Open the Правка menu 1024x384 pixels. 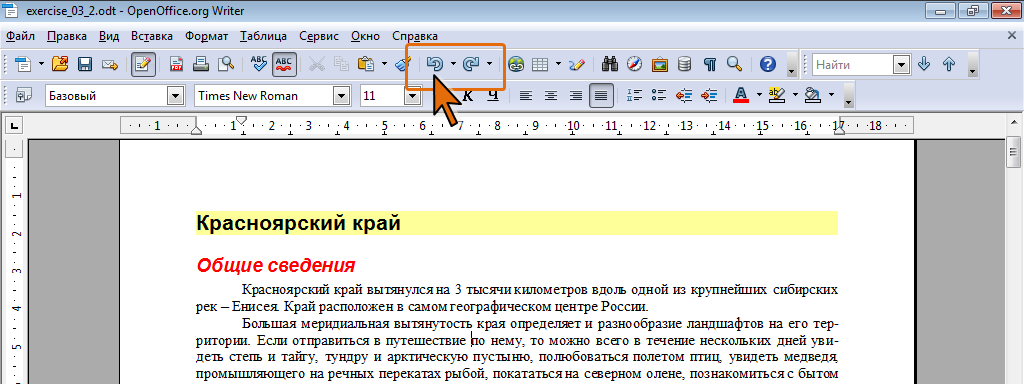coord(67,36)
